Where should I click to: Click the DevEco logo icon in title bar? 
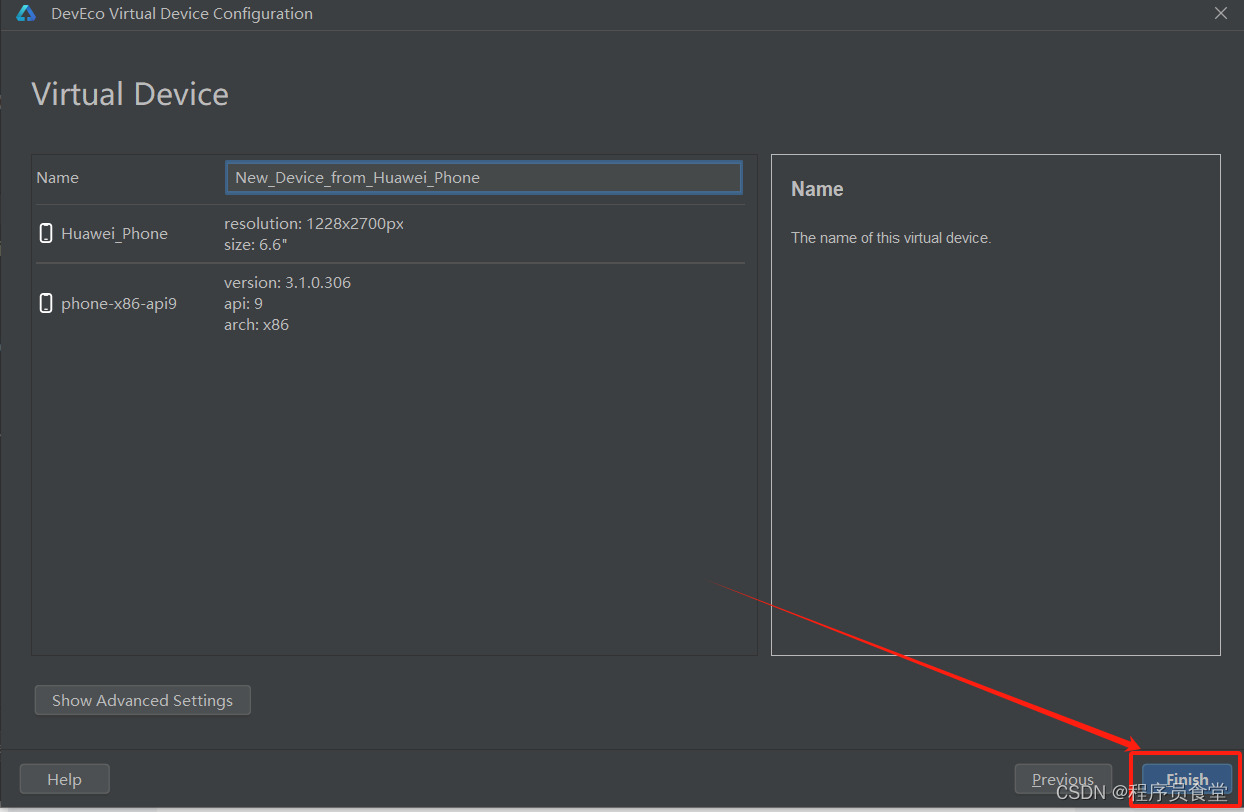(26, 14)
